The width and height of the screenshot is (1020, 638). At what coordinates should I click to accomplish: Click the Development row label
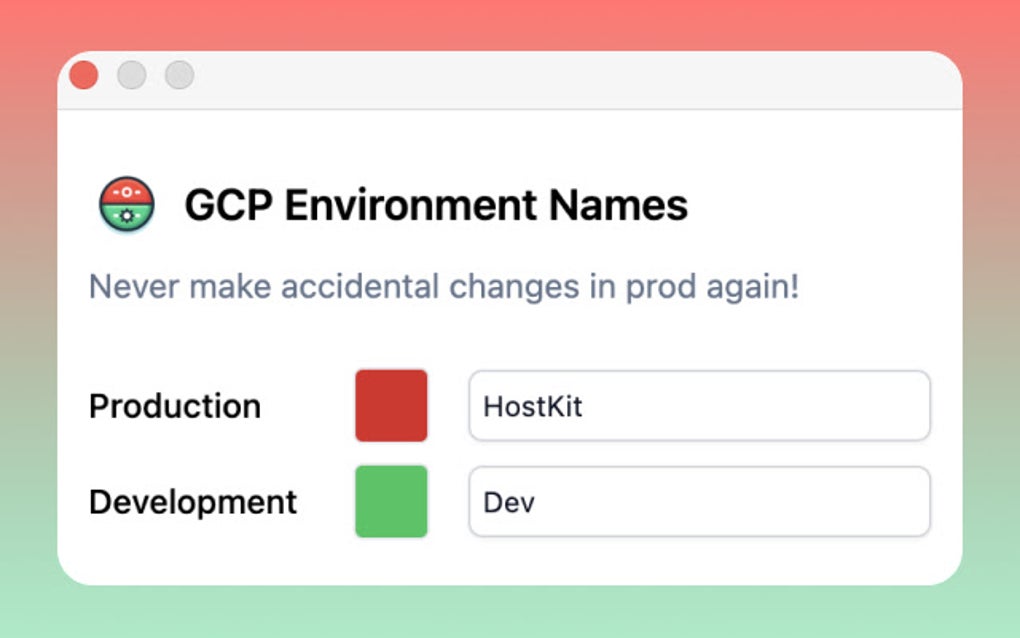coord(193,501)
